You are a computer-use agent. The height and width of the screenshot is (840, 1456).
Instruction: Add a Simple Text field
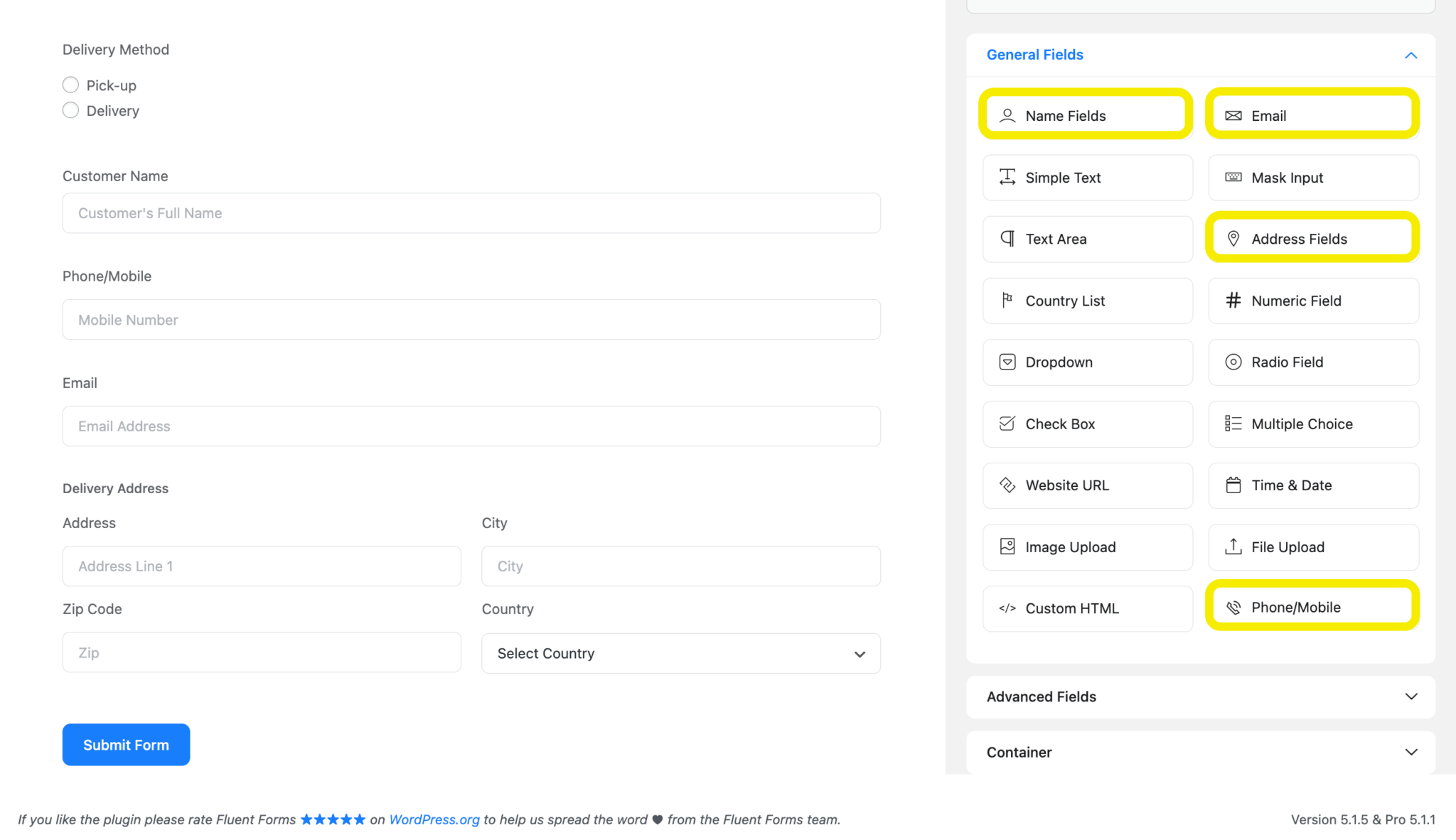[1087, 178]
